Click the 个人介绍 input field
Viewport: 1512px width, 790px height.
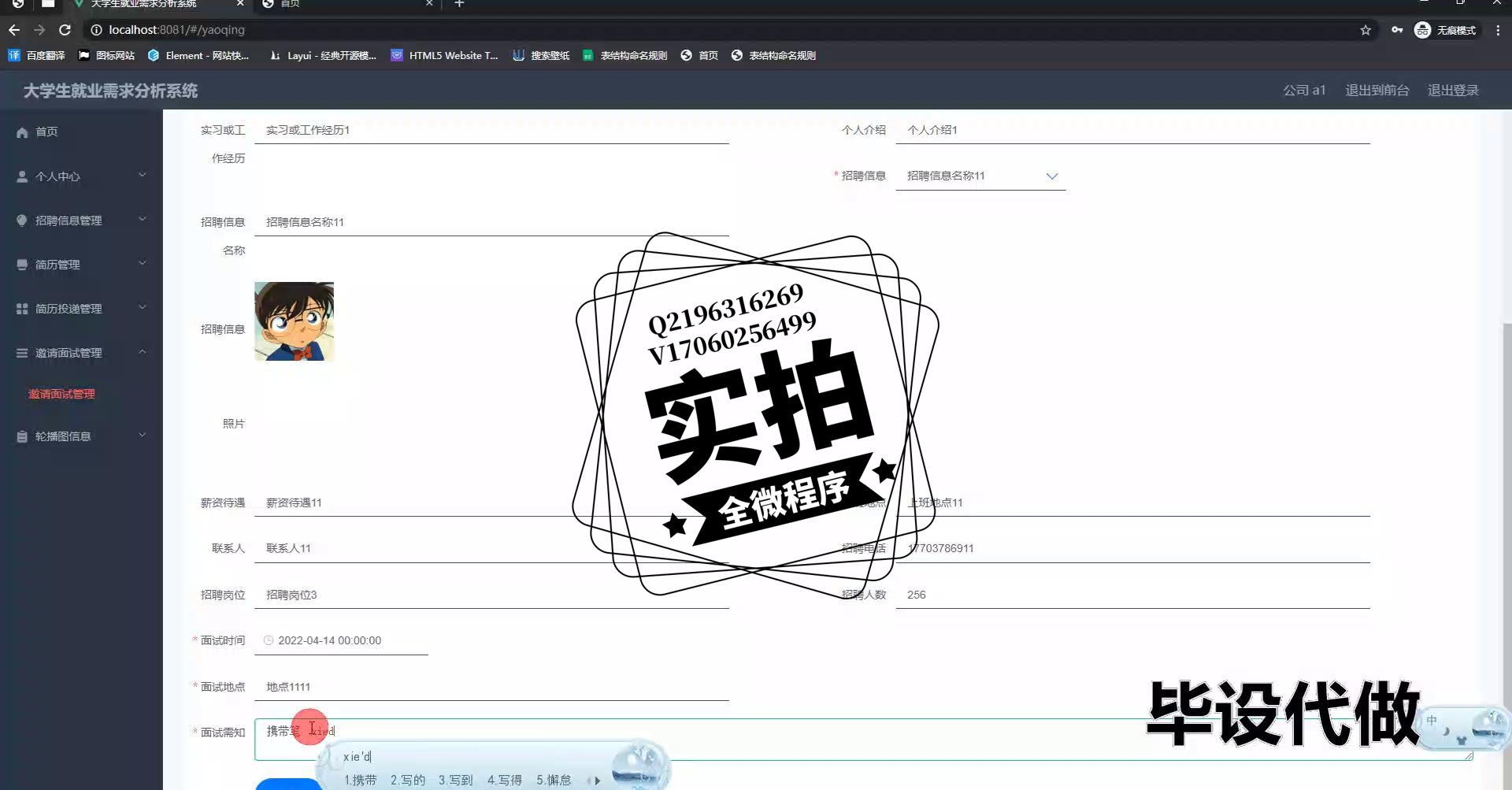coord(1132,130)
